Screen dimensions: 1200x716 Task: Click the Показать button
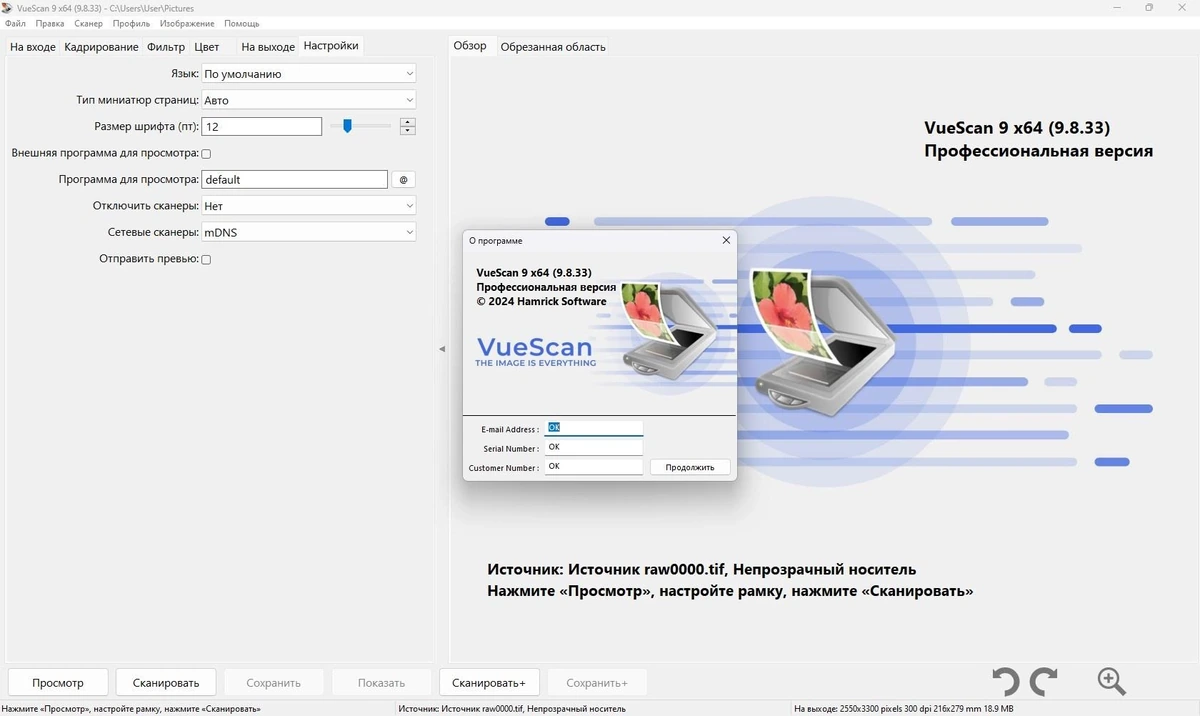click(381, 683)
